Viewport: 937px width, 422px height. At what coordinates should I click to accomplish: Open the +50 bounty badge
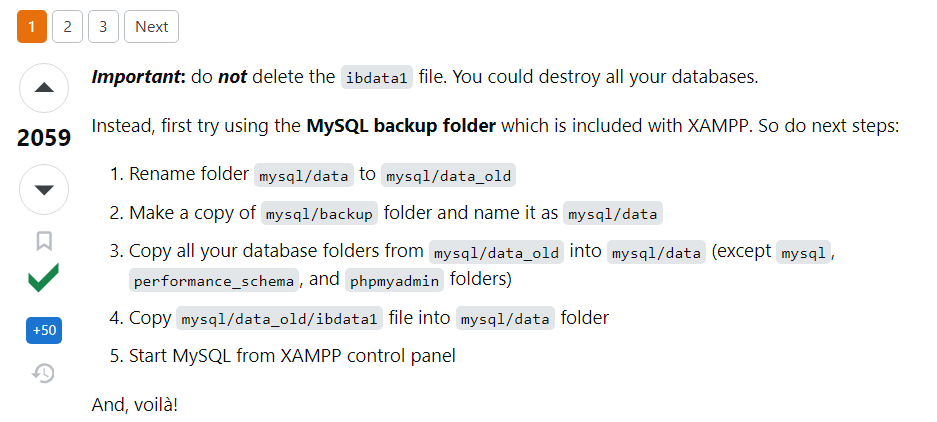(44, 330)
